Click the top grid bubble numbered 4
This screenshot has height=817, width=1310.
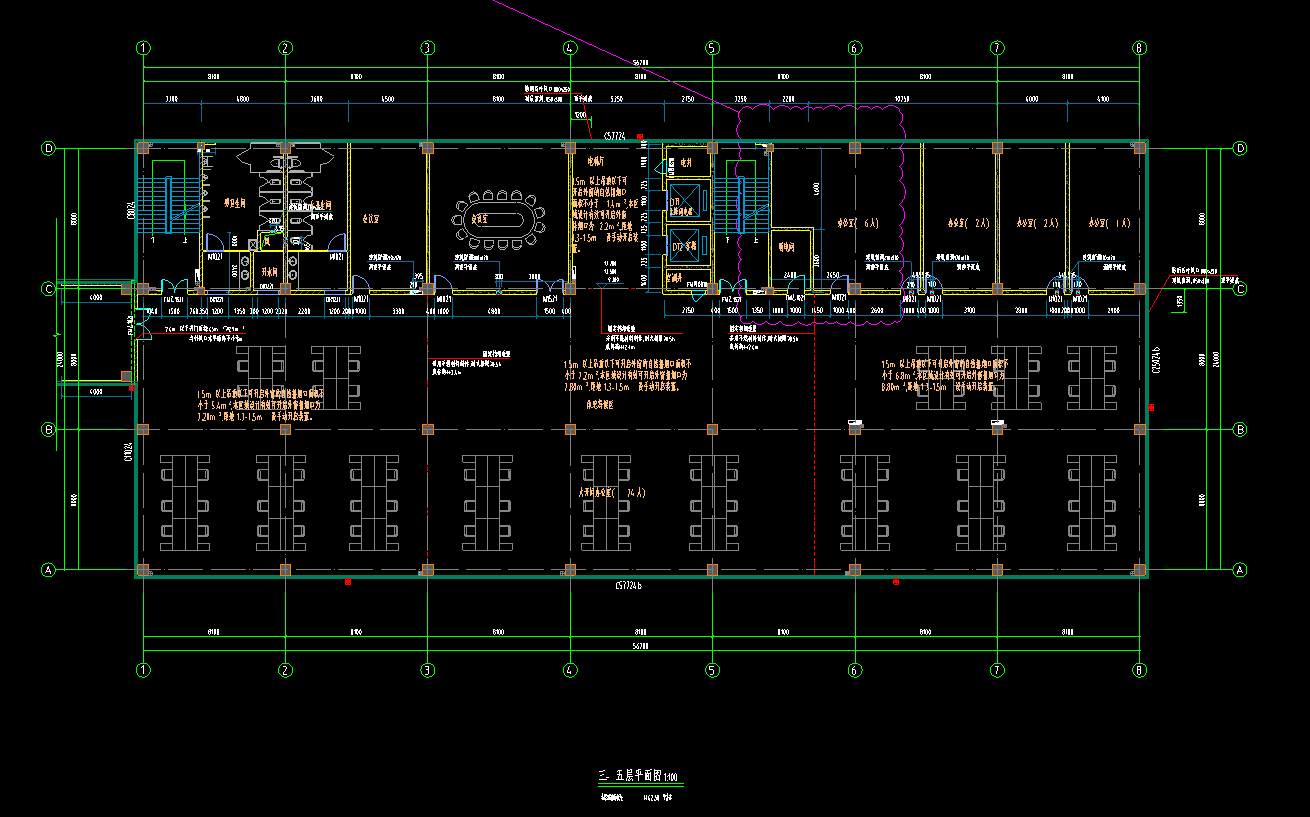click(x=570, y=48)
